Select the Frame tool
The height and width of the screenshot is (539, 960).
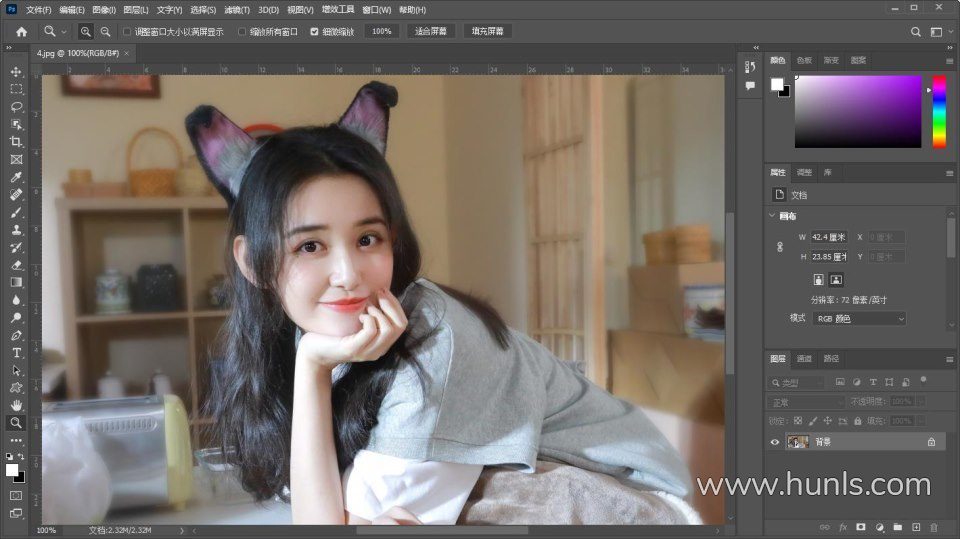[17, 159]
